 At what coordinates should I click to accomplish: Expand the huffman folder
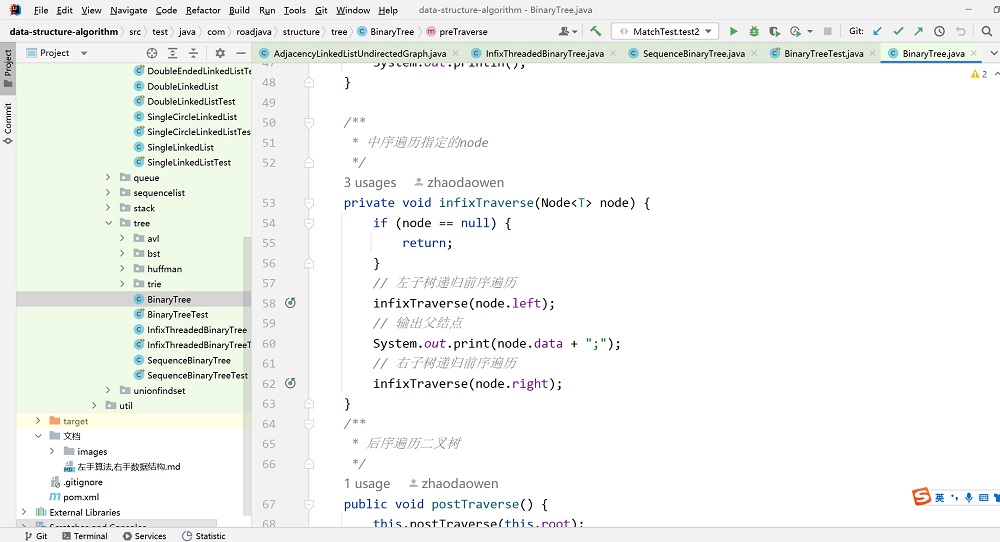(x=122, y=268)
